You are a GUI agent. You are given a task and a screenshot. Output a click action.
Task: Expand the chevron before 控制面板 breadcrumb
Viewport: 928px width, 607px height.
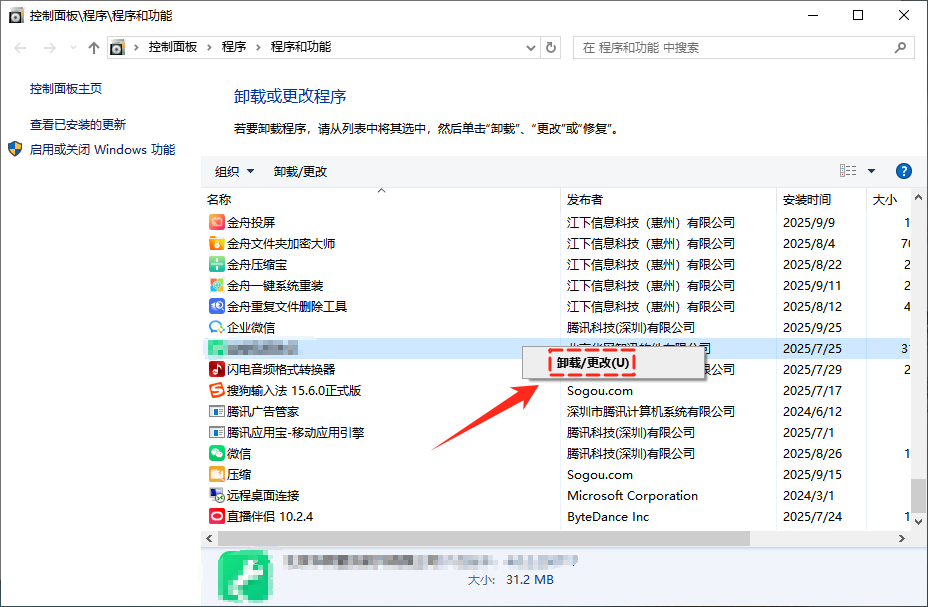(136, 47)
